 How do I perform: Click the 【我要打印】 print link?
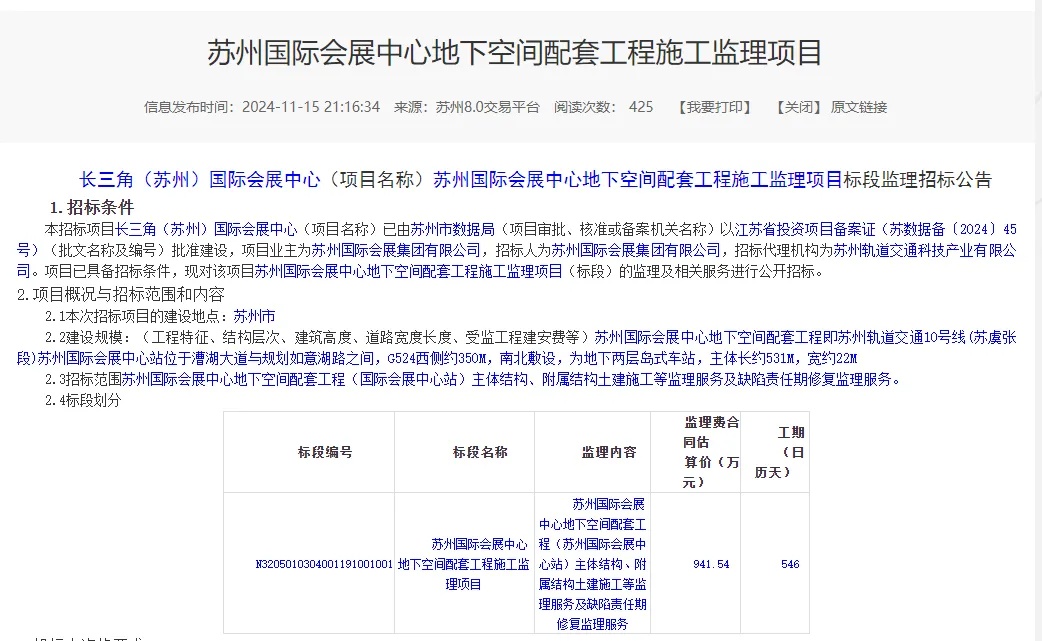tap(714, 107)
